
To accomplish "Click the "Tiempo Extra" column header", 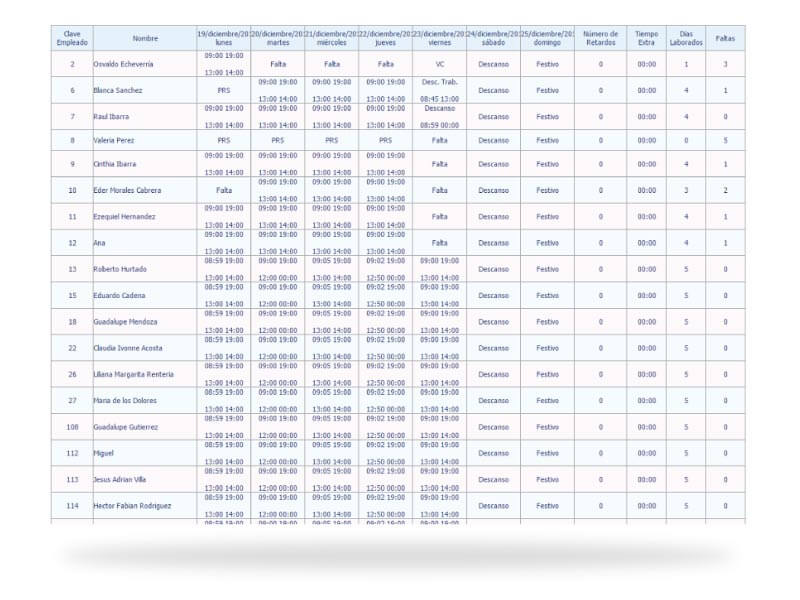I will (x=646, y=38).
